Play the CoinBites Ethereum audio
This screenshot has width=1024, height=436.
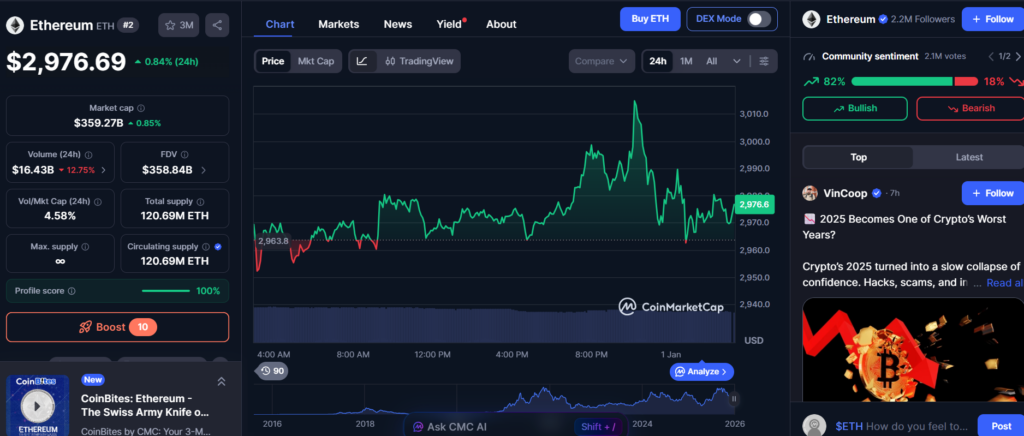pos(38,406)
